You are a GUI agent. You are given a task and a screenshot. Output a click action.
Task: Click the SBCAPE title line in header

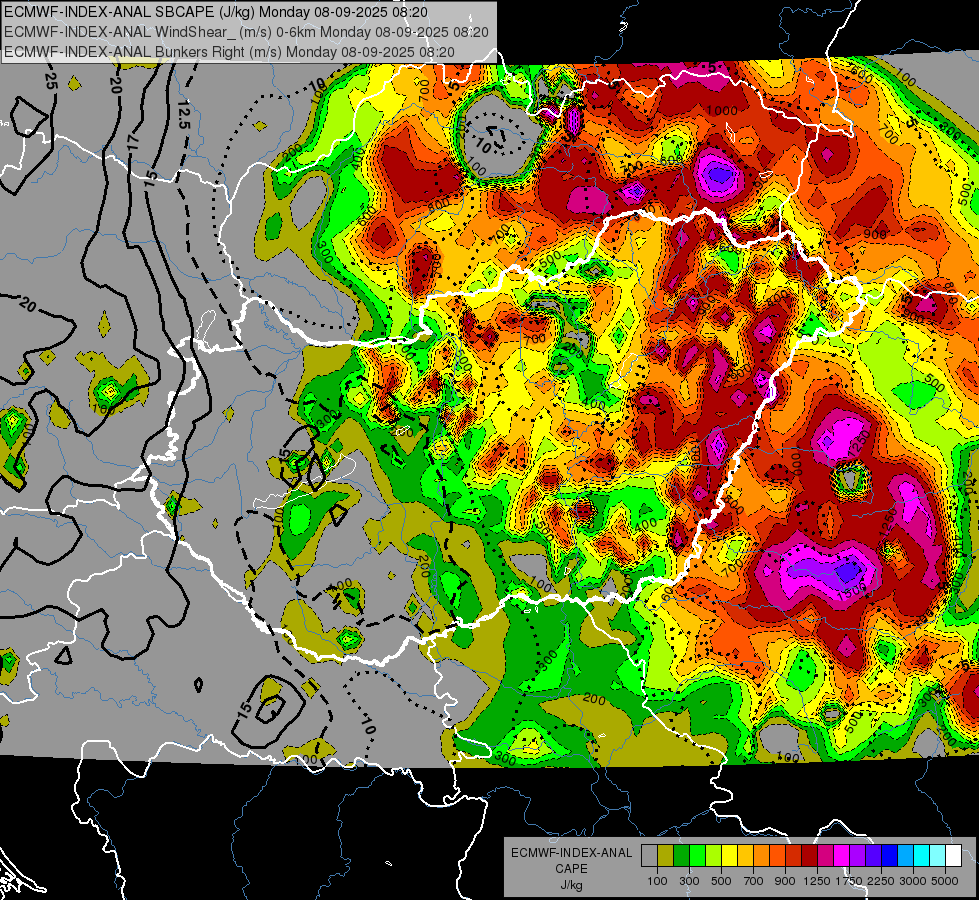(215, 12)
